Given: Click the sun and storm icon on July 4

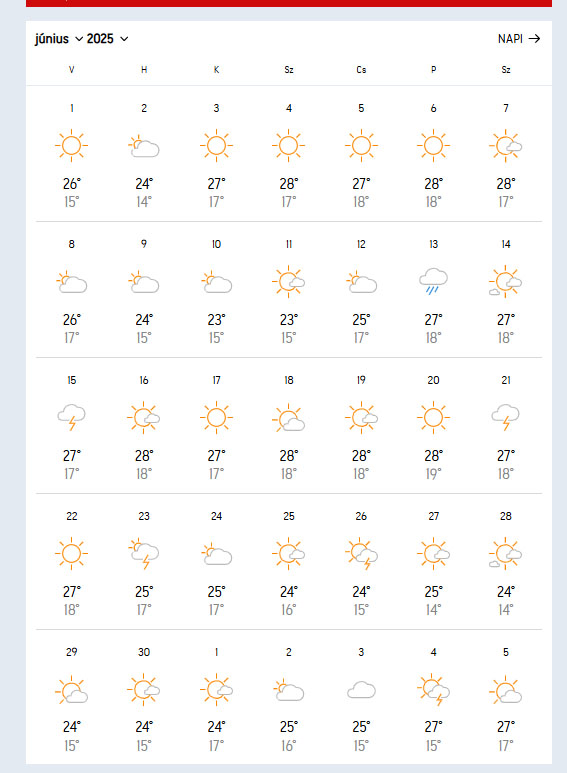Looking at the screenshot, I should pyautogui.click(x=433, y=690).
